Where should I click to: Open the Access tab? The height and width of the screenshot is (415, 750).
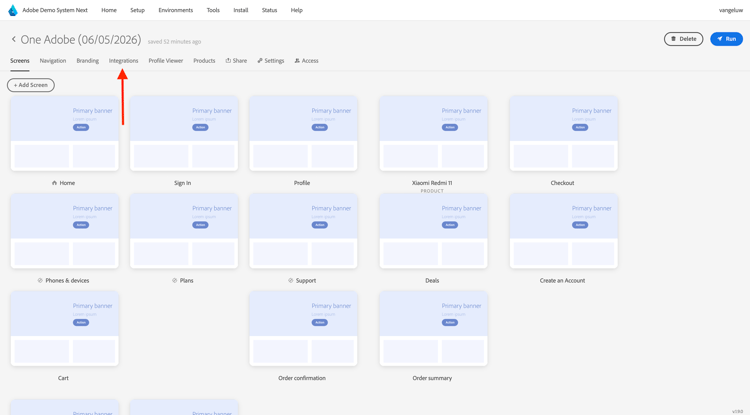pyautogui.click(x=307, y=61)
